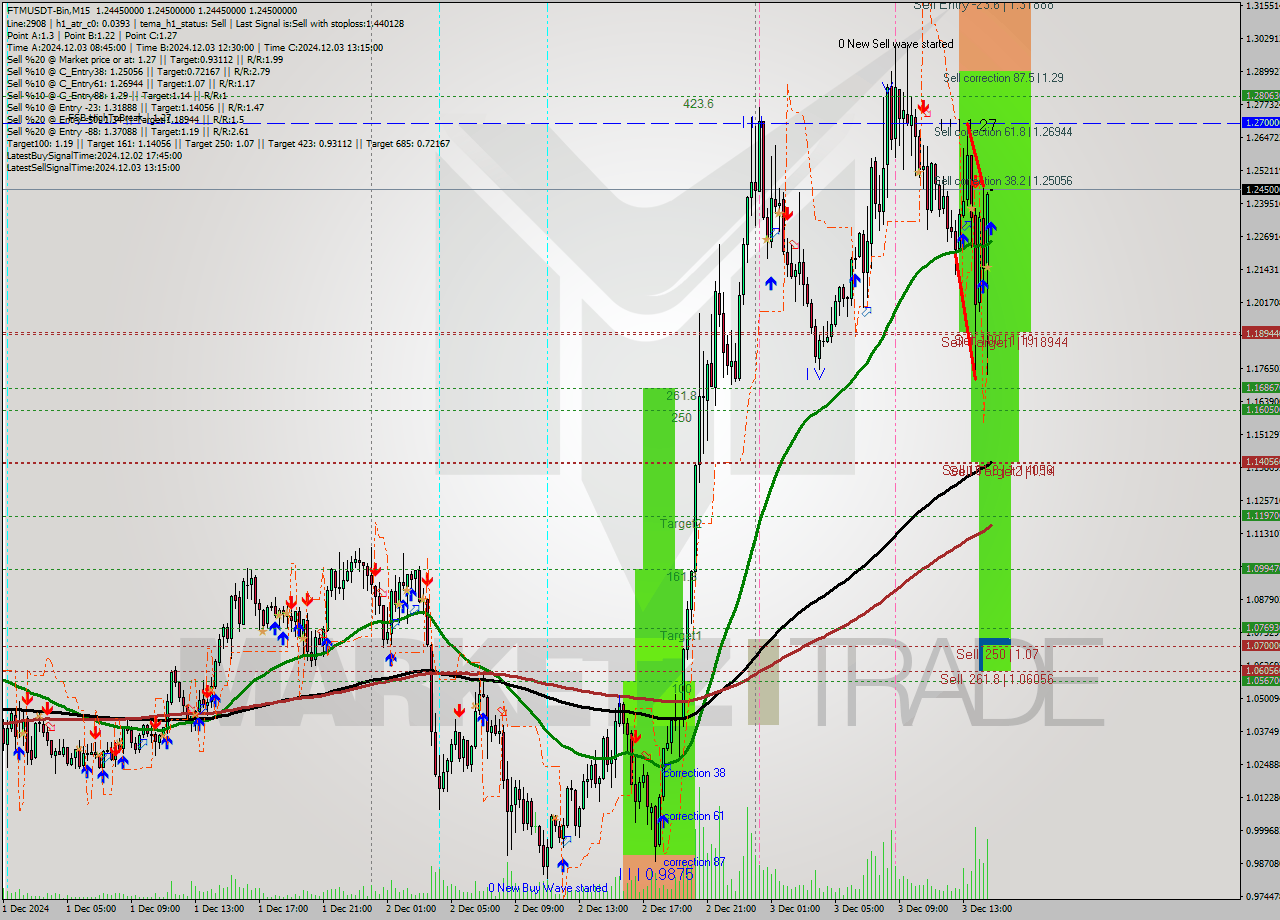
Task: Click the 'Sell 250 | 1.07' label
Action: click(997, 654)
